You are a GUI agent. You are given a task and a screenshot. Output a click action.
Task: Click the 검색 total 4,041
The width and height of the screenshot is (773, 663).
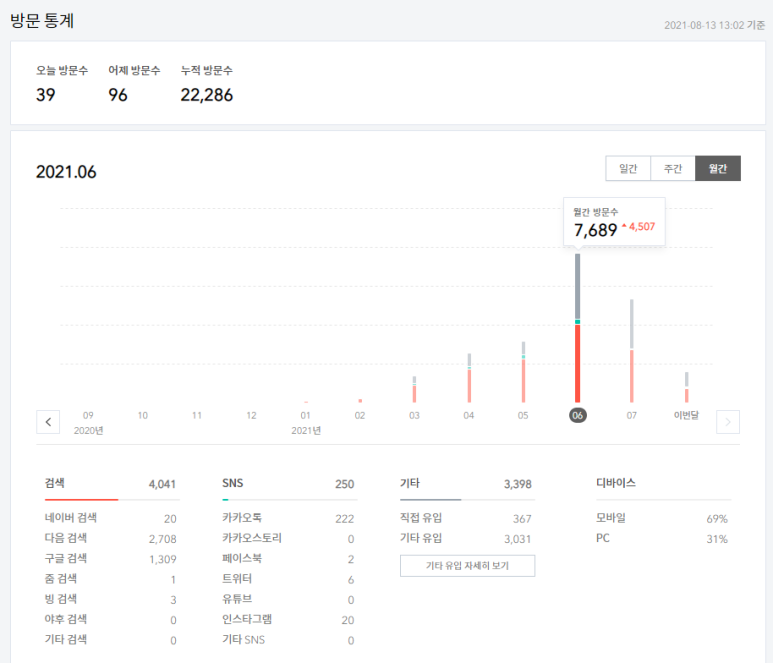tap(162, 484)
